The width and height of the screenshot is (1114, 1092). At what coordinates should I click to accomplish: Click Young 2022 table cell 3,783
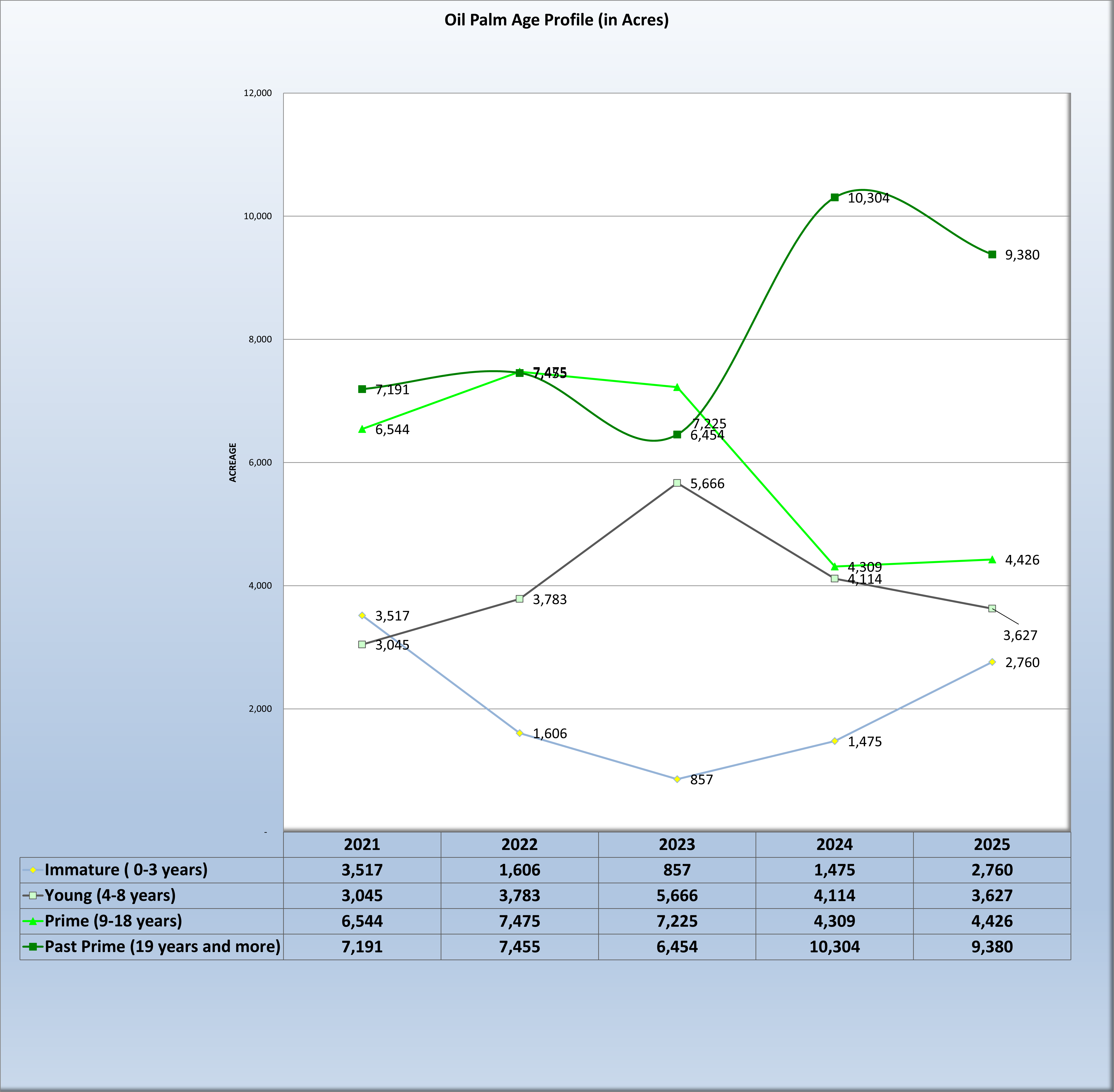(x=520, y=895)
